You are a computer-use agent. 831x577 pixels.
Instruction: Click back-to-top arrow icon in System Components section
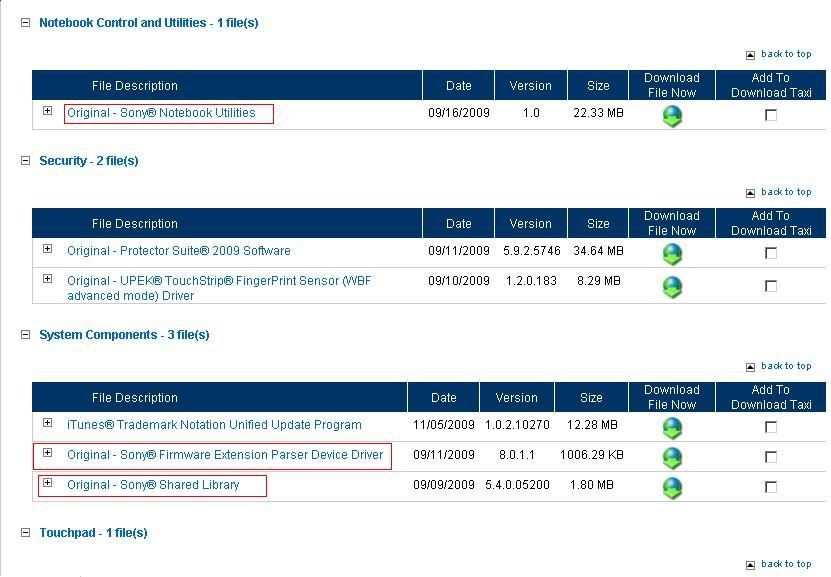click(x=750, y=367)
